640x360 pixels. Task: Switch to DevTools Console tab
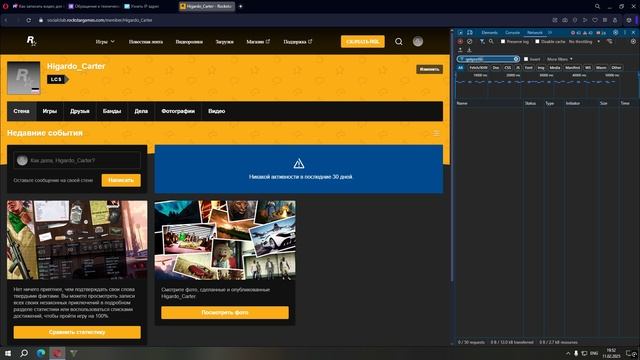[x=513, y=32]
